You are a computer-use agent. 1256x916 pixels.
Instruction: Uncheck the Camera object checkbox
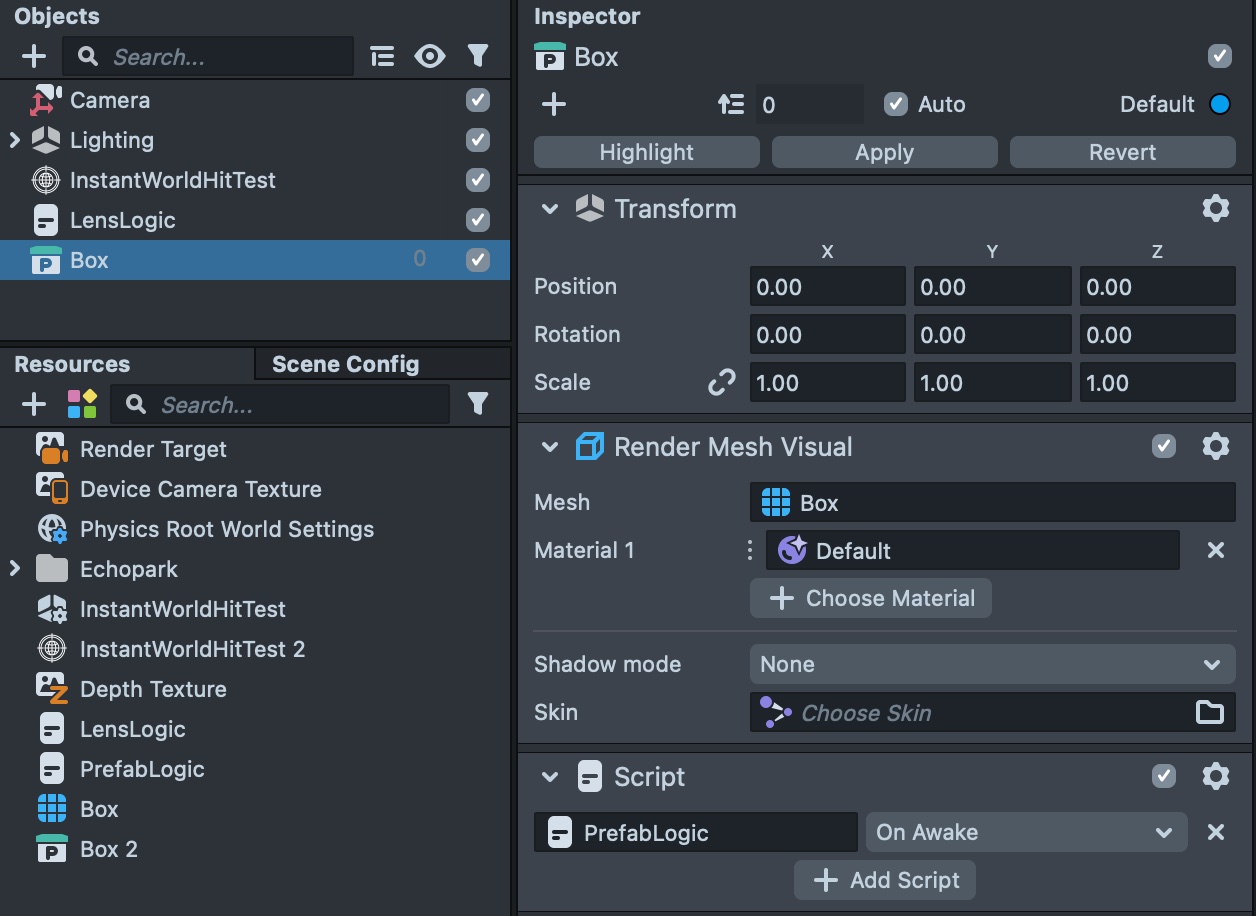[478, 100]
